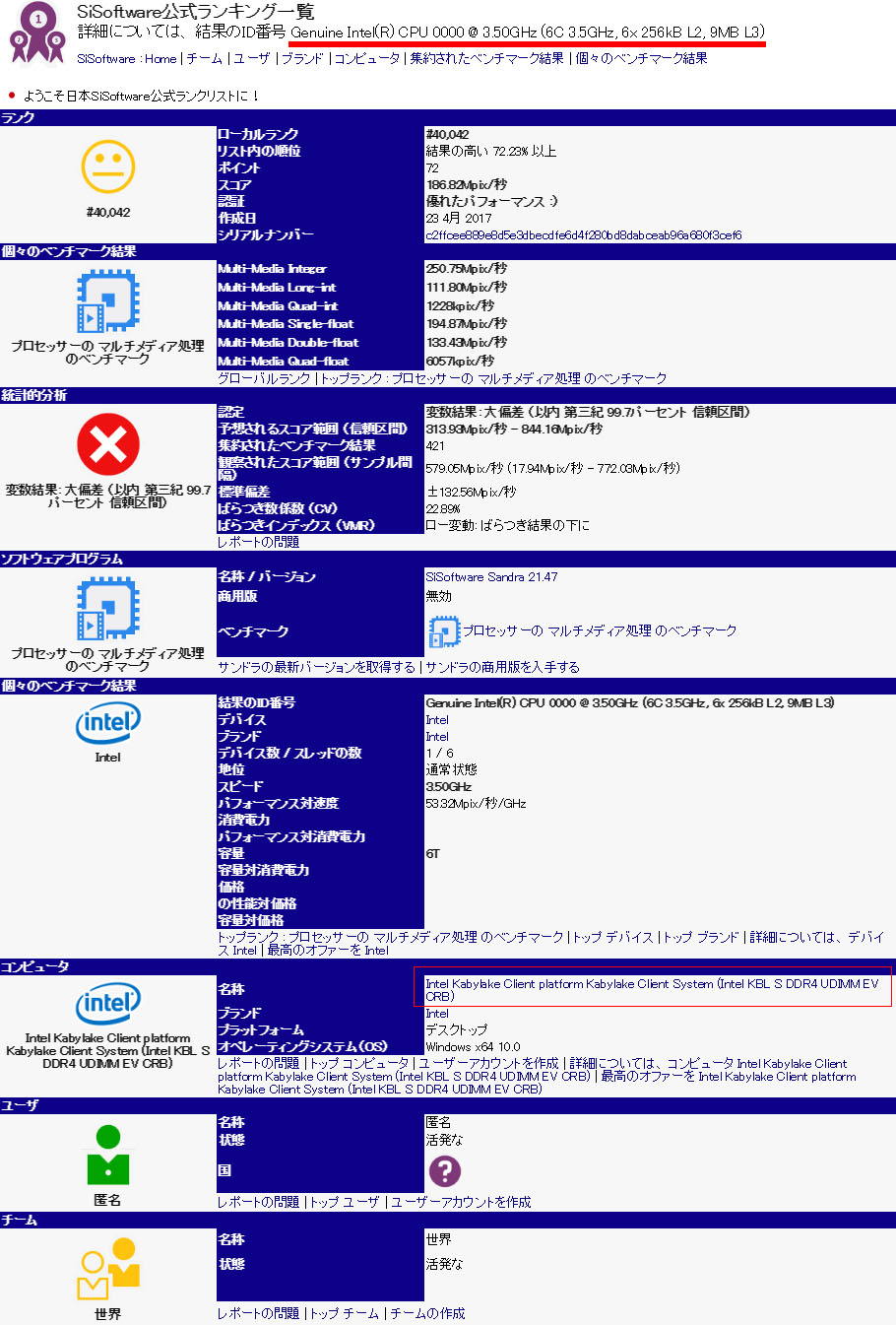This screenshot has height=1325, width=896.
Task: Click the ばらつき数係数 value 22.89%
Action: click(443, 509)
